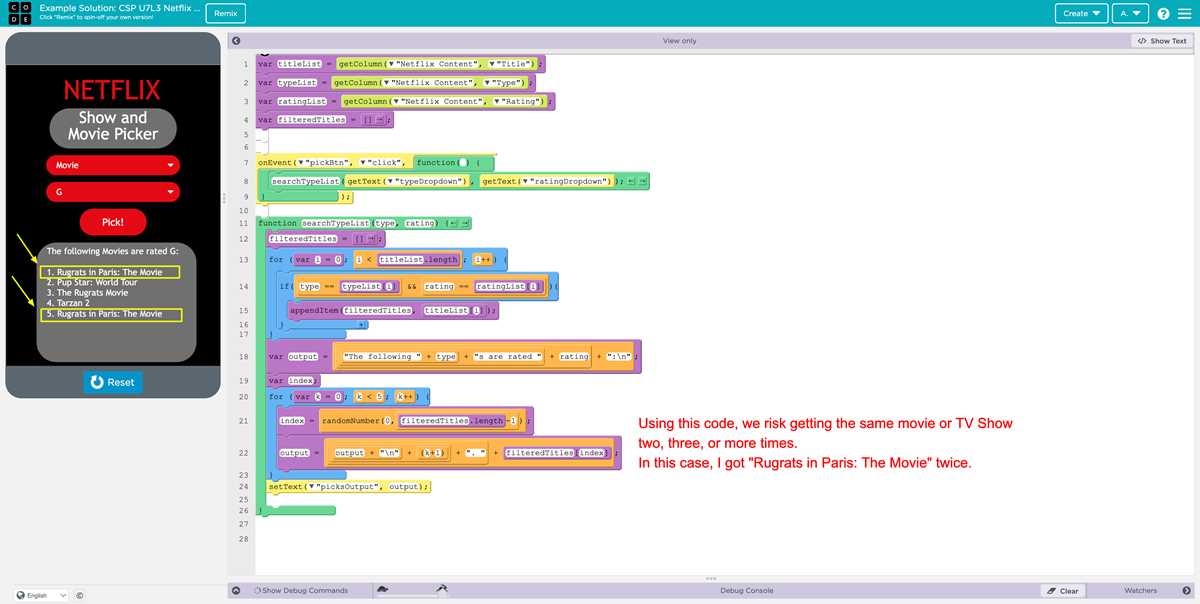1200x604 pixels.
Task: Click the typeList variable field on line 2
Action: (x=296, y=83)
